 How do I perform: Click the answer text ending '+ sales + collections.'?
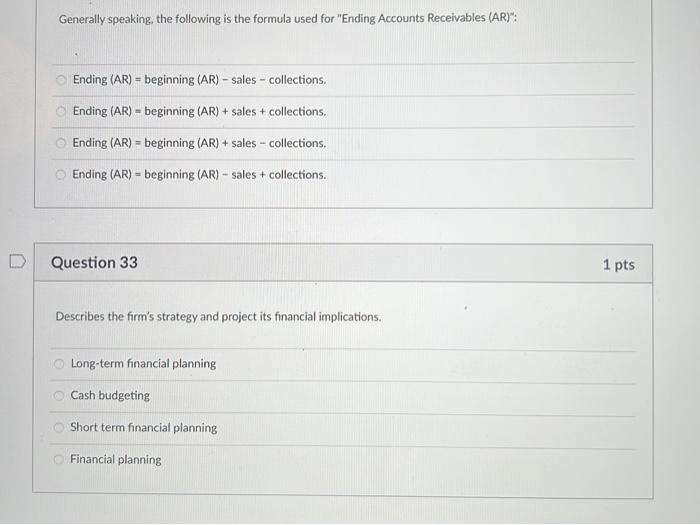(199, 112)
